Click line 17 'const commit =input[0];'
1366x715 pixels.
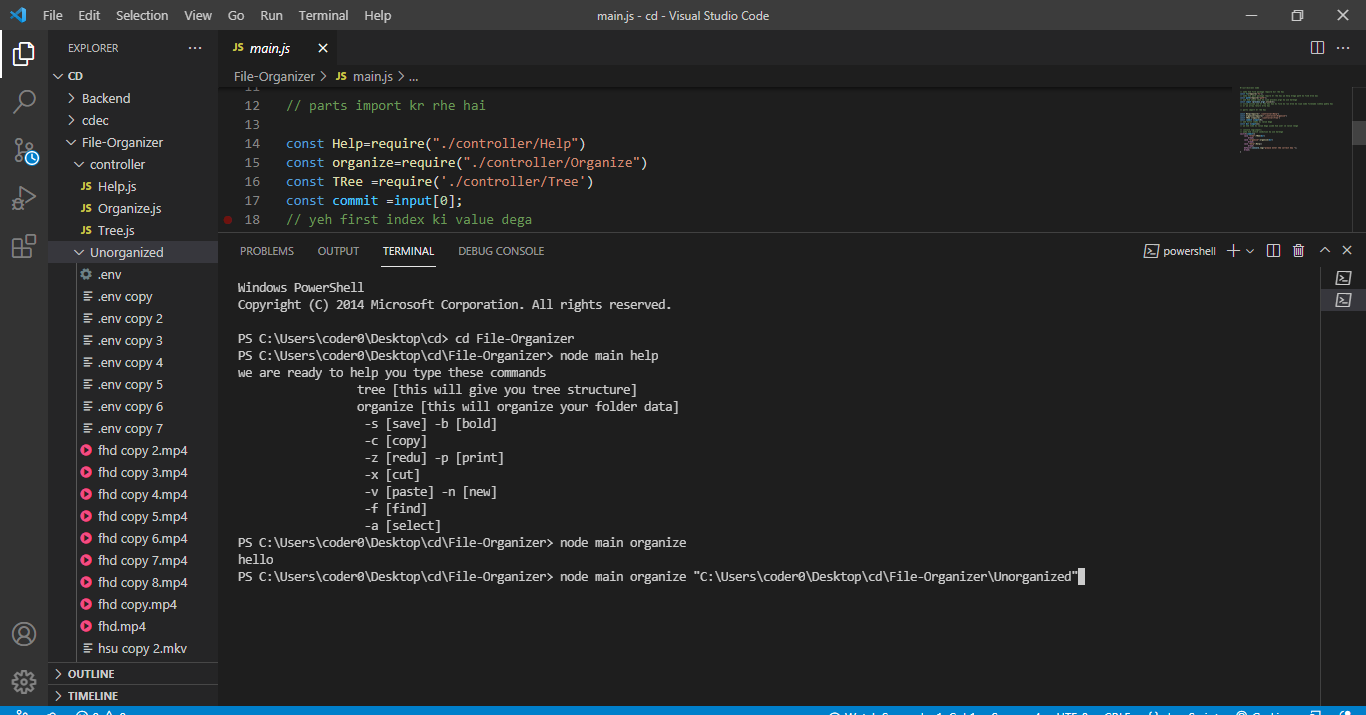click(x=374, y=200)
